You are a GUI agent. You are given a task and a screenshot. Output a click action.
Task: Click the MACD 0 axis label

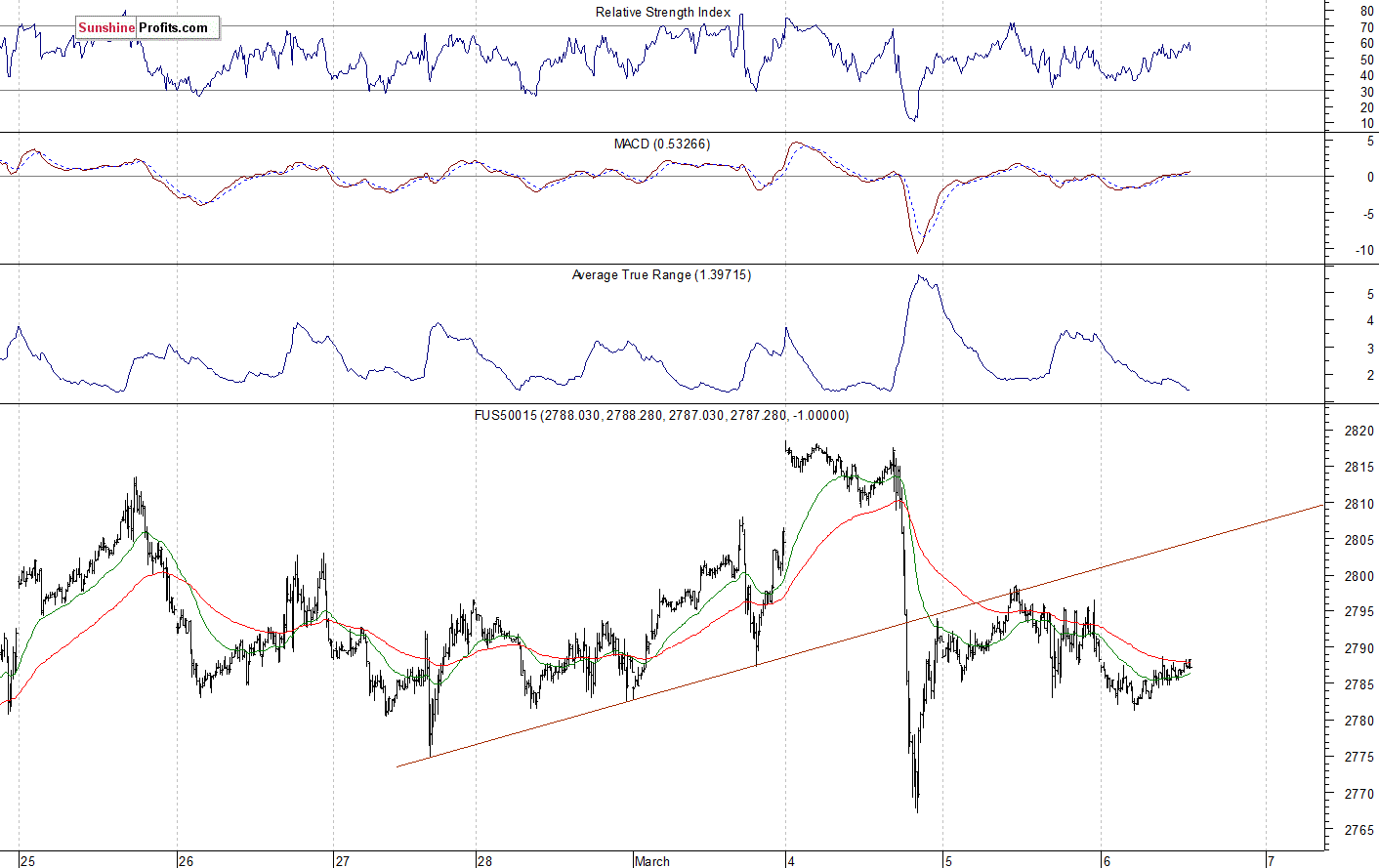[x=1370, y=178]
